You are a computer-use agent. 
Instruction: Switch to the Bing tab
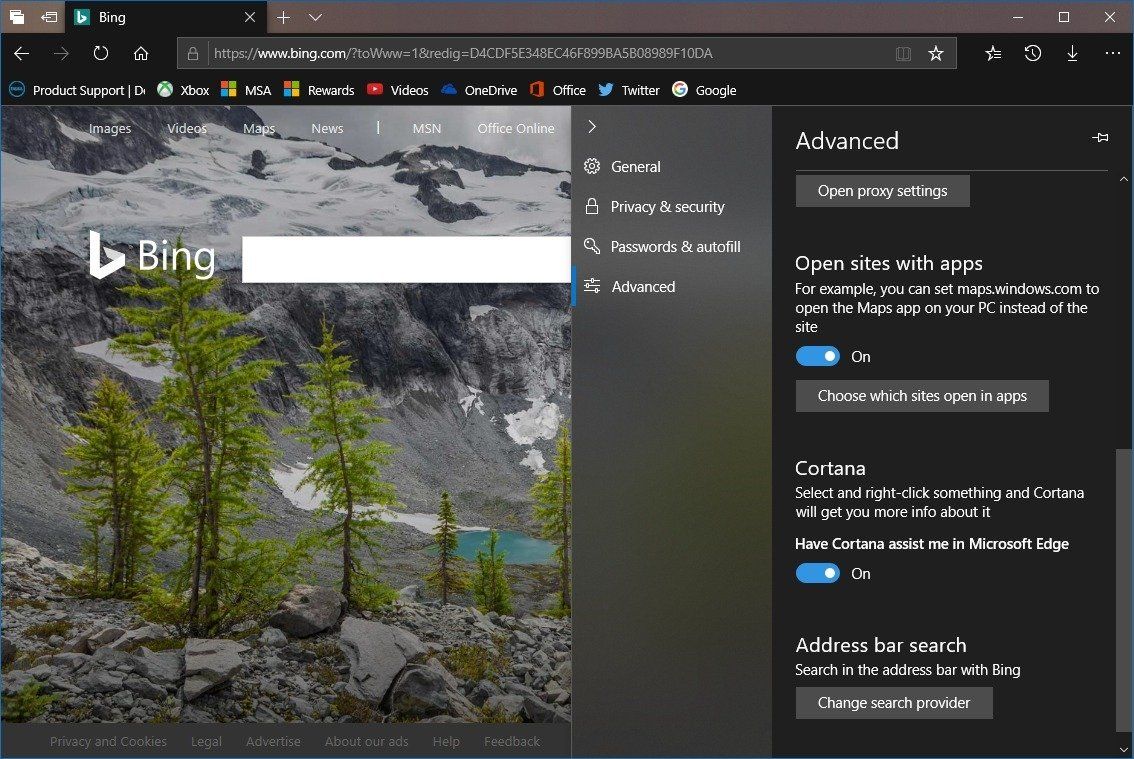coord(115,17)
